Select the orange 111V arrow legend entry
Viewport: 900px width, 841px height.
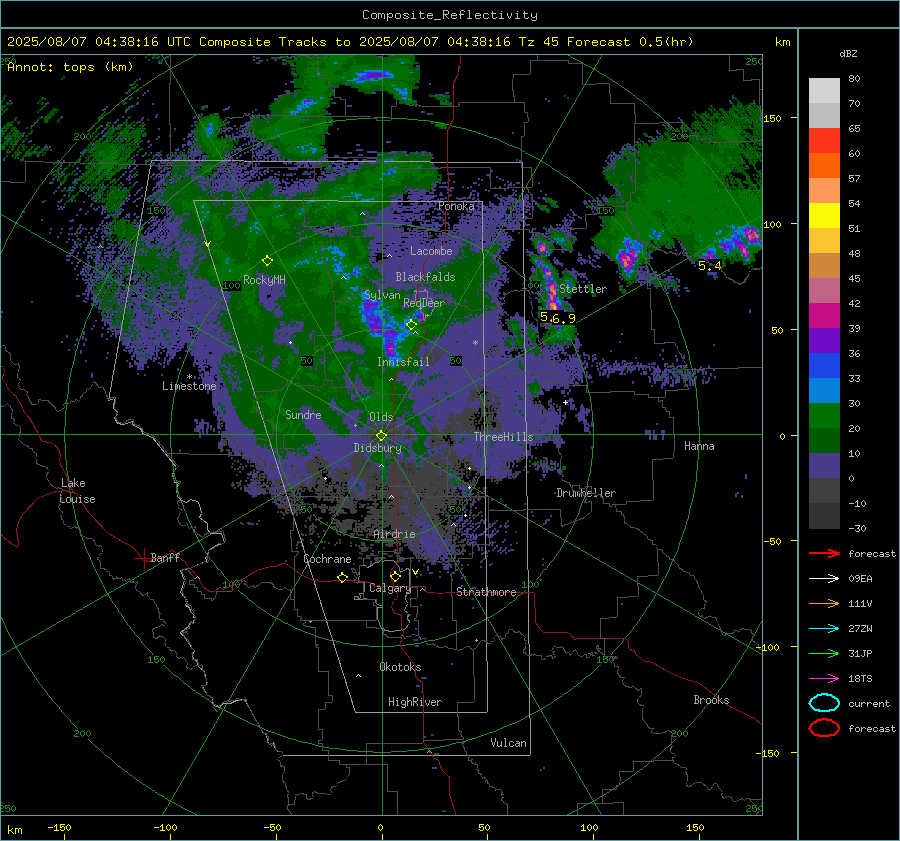tap(824, 603)
